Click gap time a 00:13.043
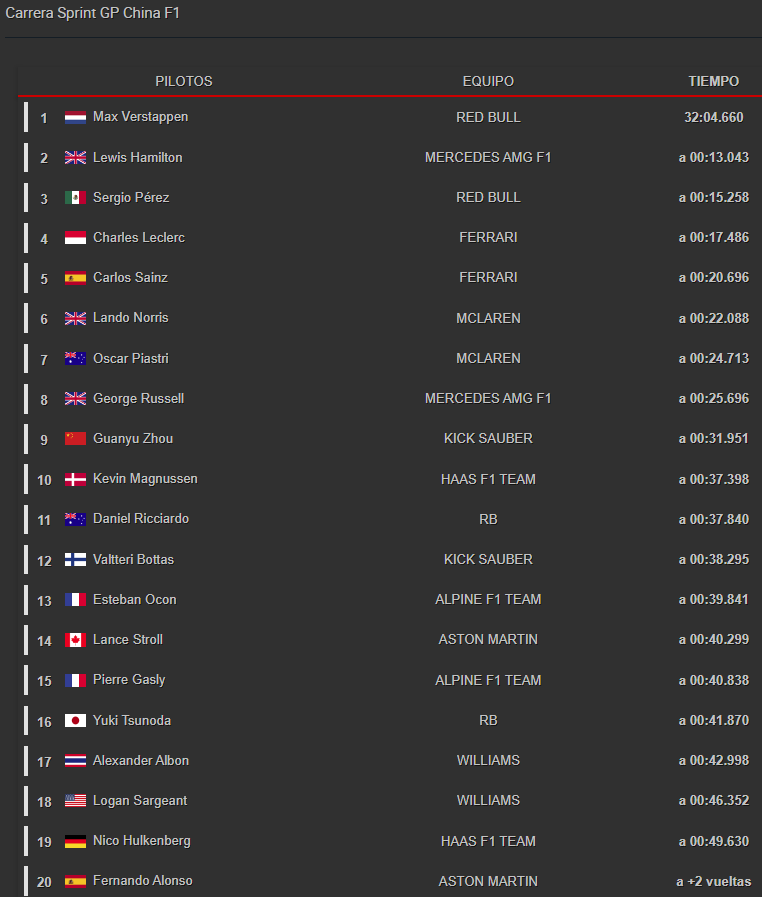The image size is (762, 897). (x=714, y=157)
